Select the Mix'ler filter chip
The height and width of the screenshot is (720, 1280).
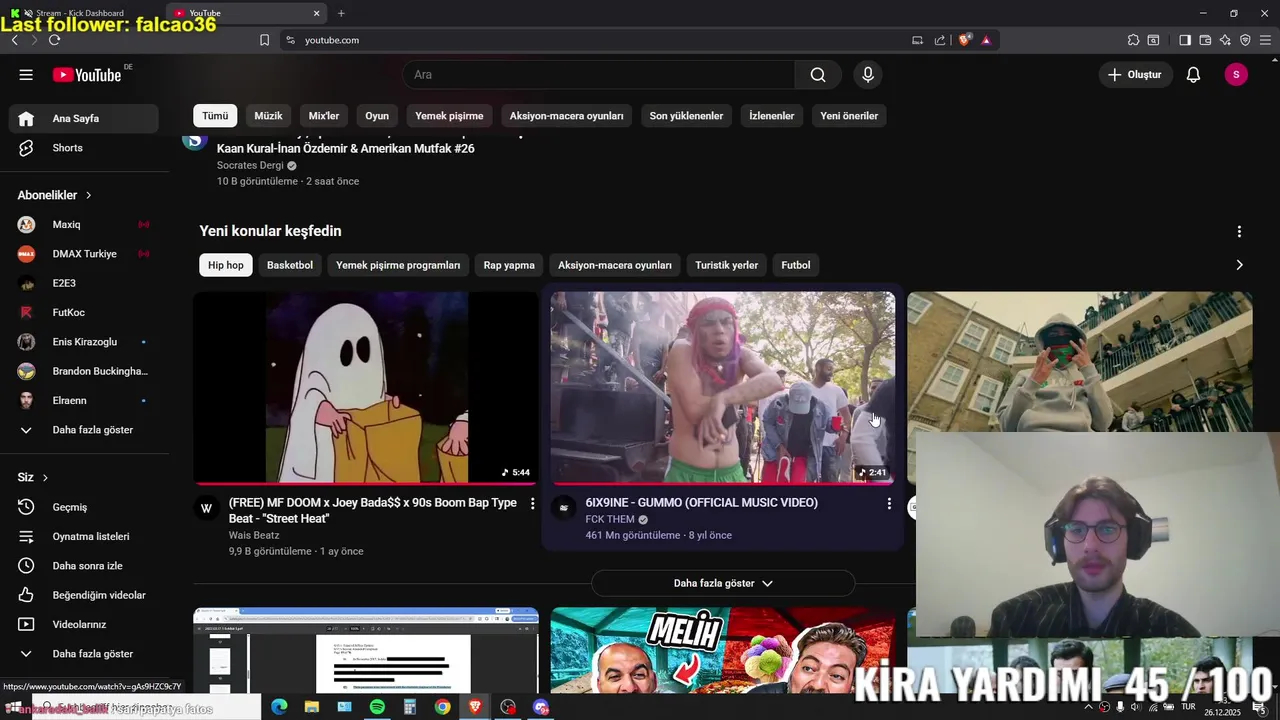pos(324,116)
